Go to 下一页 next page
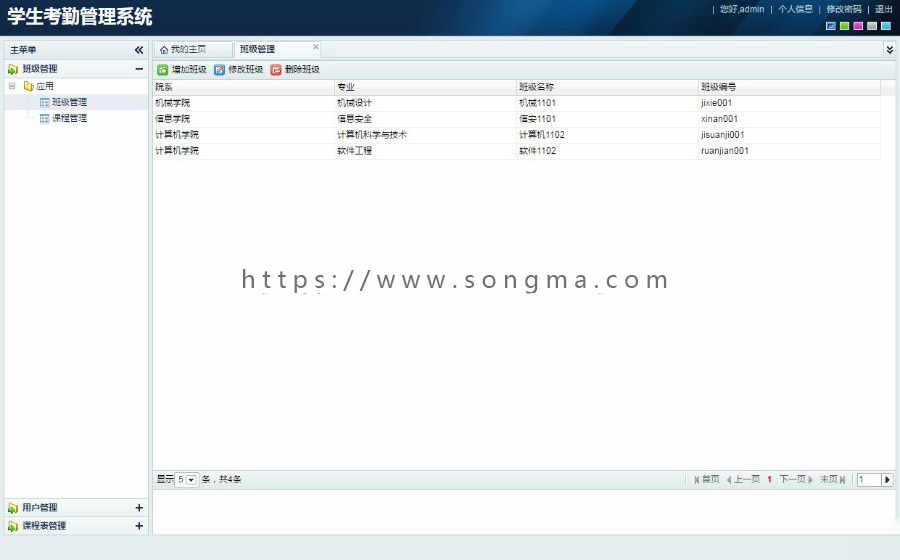The width and height of the screenshot is (900, 560). pyautogui.click(x=796, y=479)
